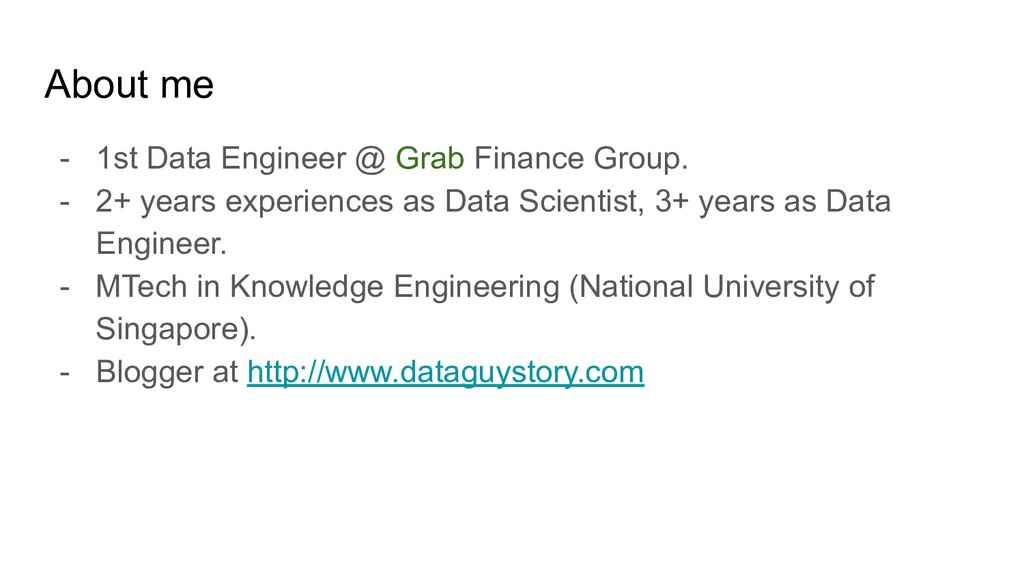The height and width of the screenshot is (576, 1024).
Task: Click the @ symbol before Grab
Action: click(371, 159)
